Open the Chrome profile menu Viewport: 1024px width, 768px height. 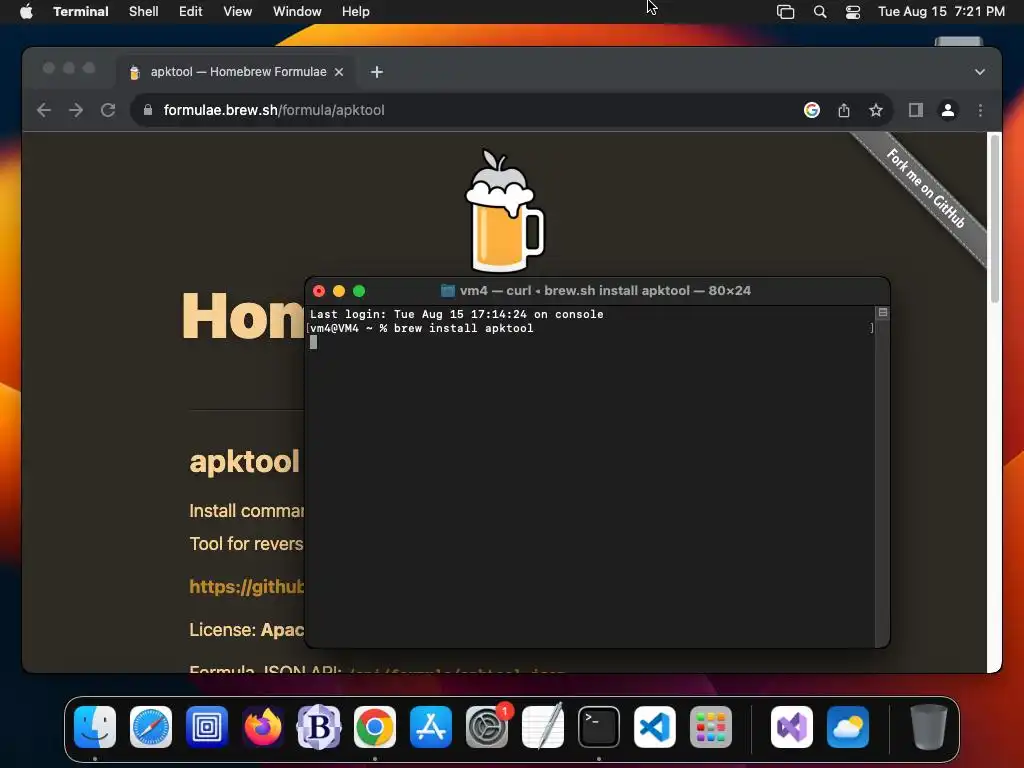pos(948,110)
